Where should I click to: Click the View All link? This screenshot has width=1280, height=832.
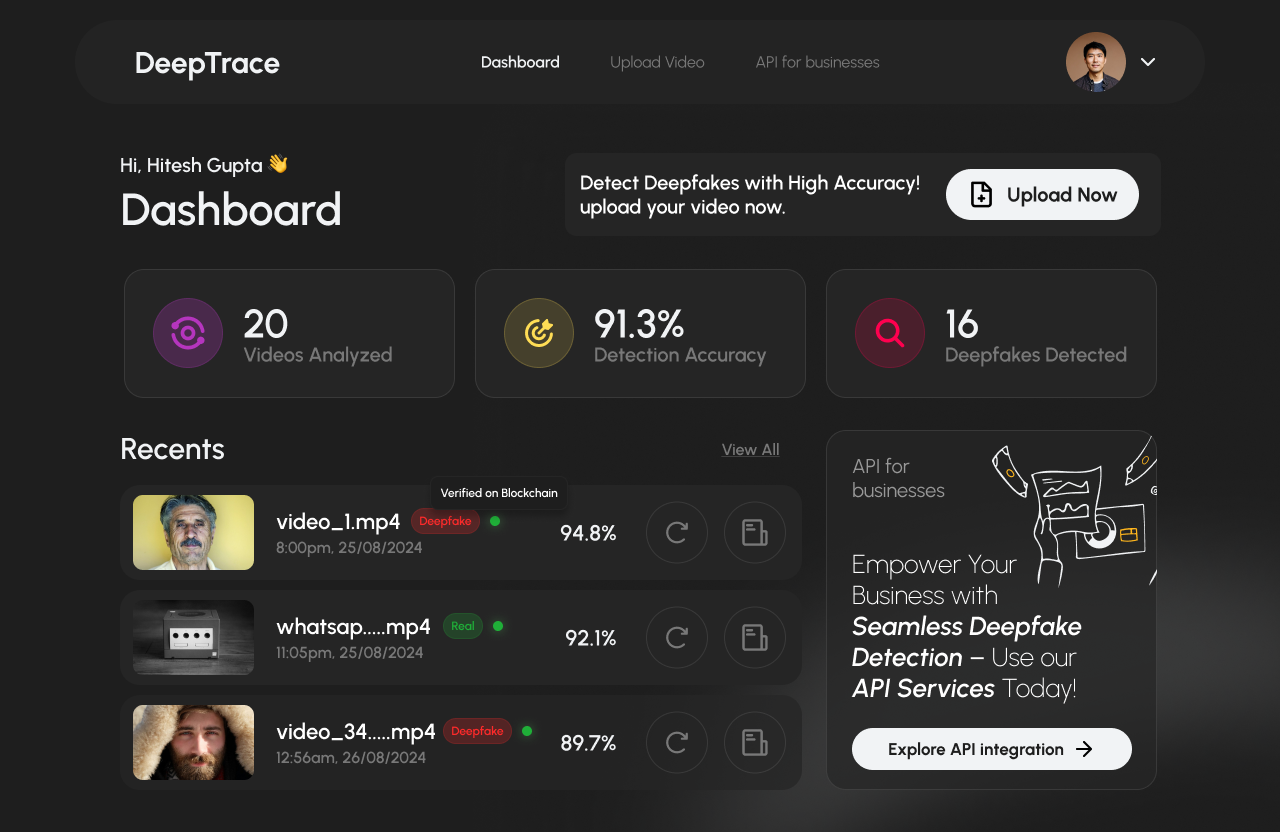[750, 450]
